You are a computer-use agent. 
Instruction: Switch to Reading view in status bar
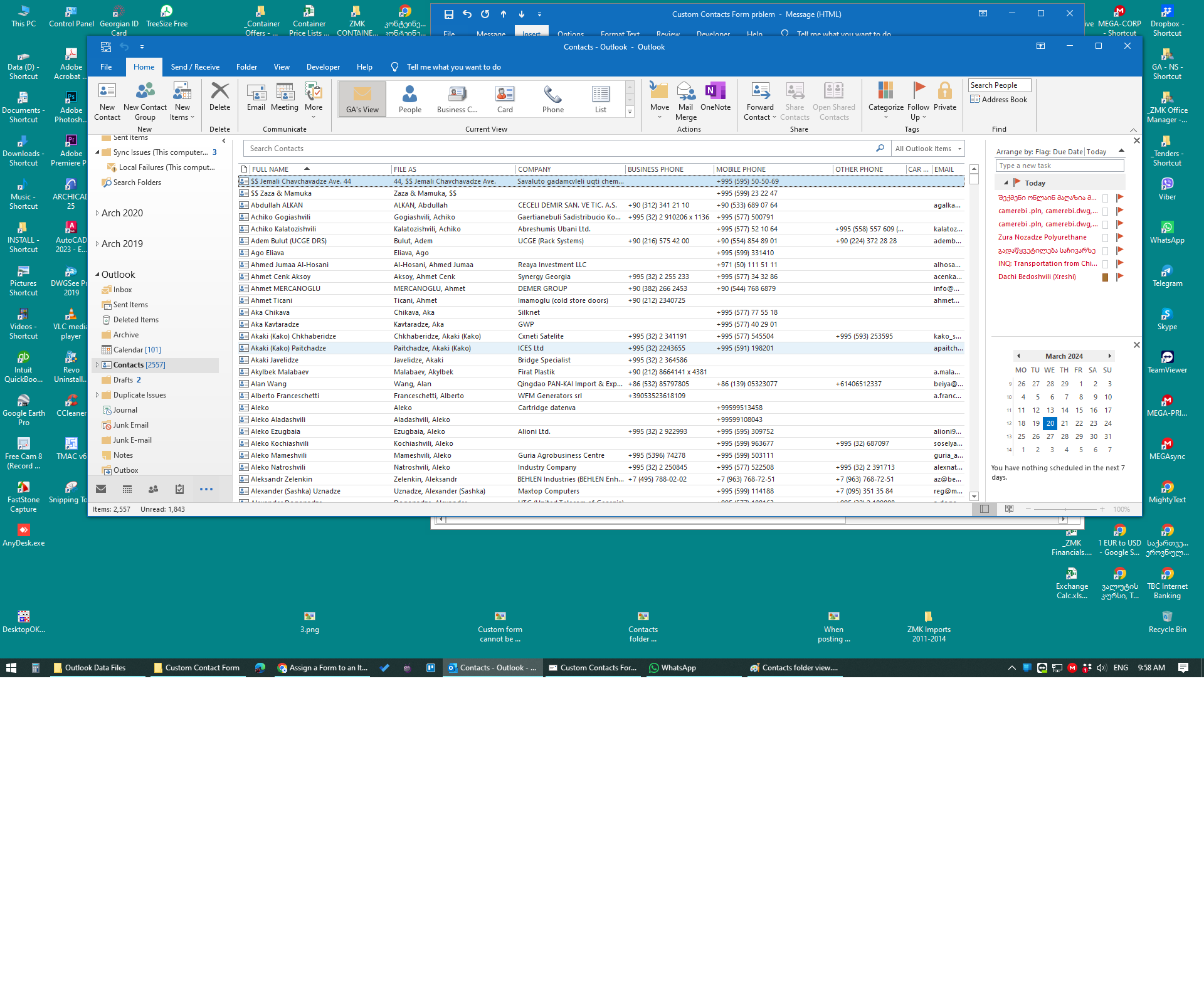(1009, 509)
